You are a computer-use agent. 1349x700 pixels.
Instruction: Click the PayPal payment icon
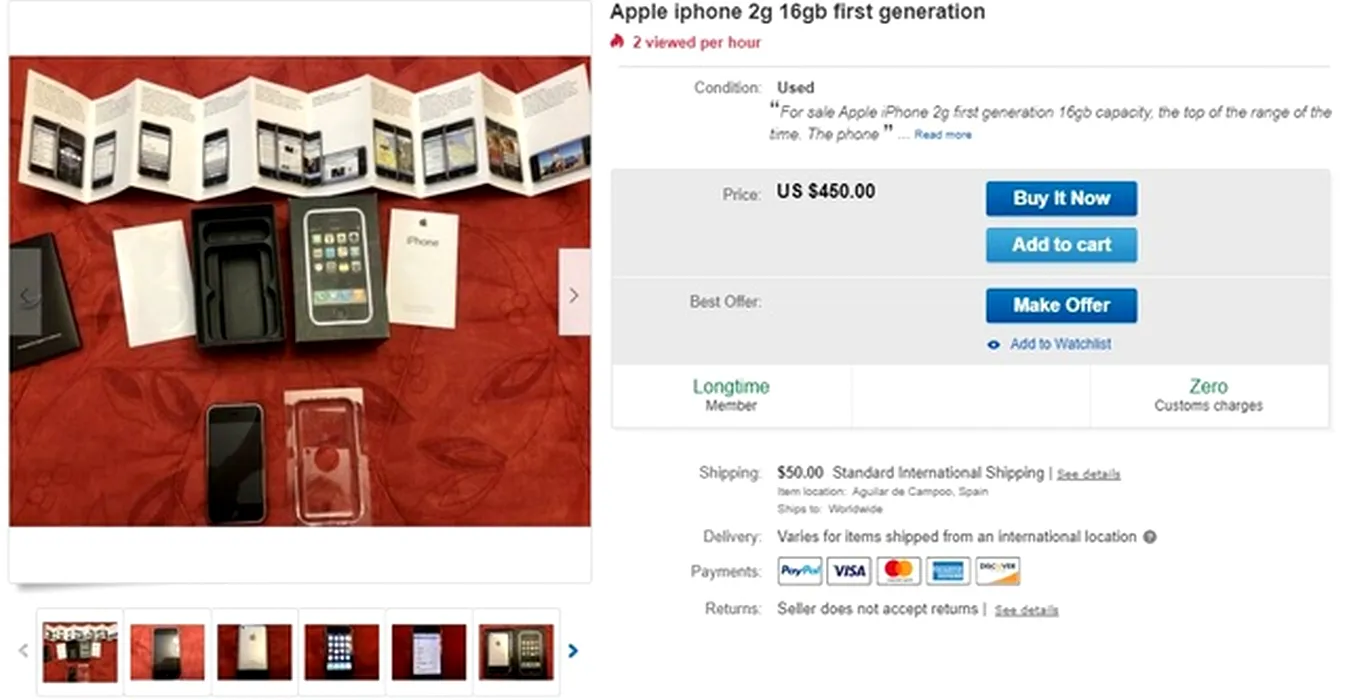(800, 571)
